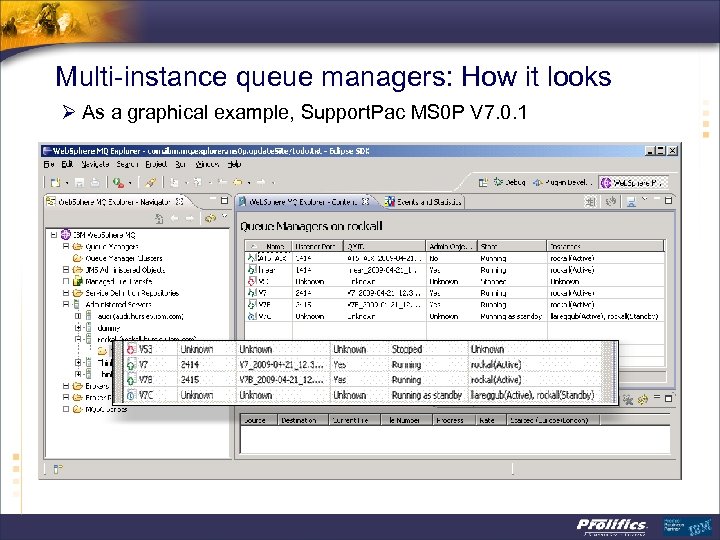This screenshot has height=540, width=720.
Task: Click the Navigator back arrow icon
Action: click(x=174, y=219)
